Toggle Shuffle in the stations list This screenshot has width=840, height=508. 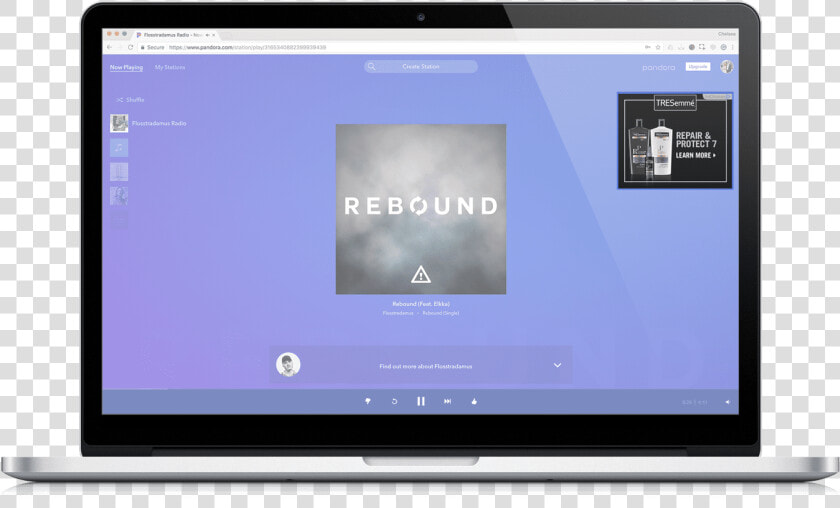click(x=130, y=100)
